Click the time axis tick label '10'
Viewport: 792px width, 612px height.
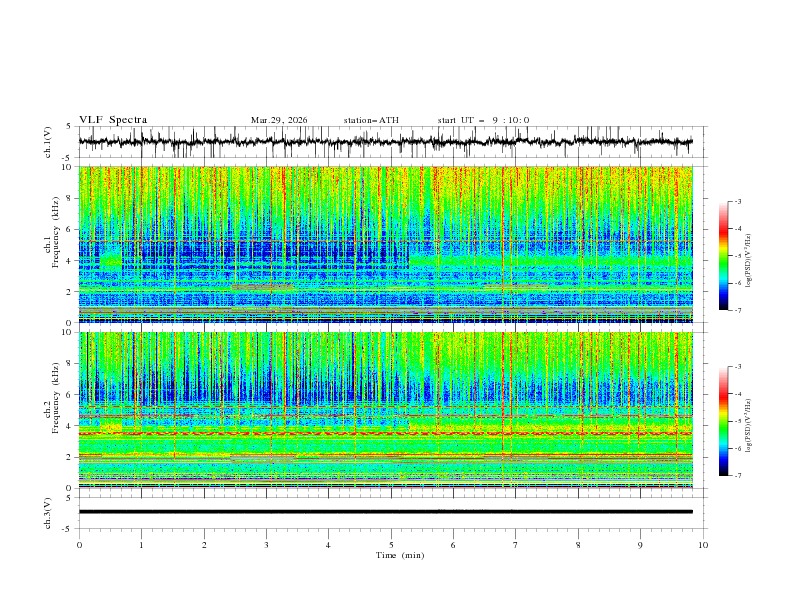(x=703, y=545)
